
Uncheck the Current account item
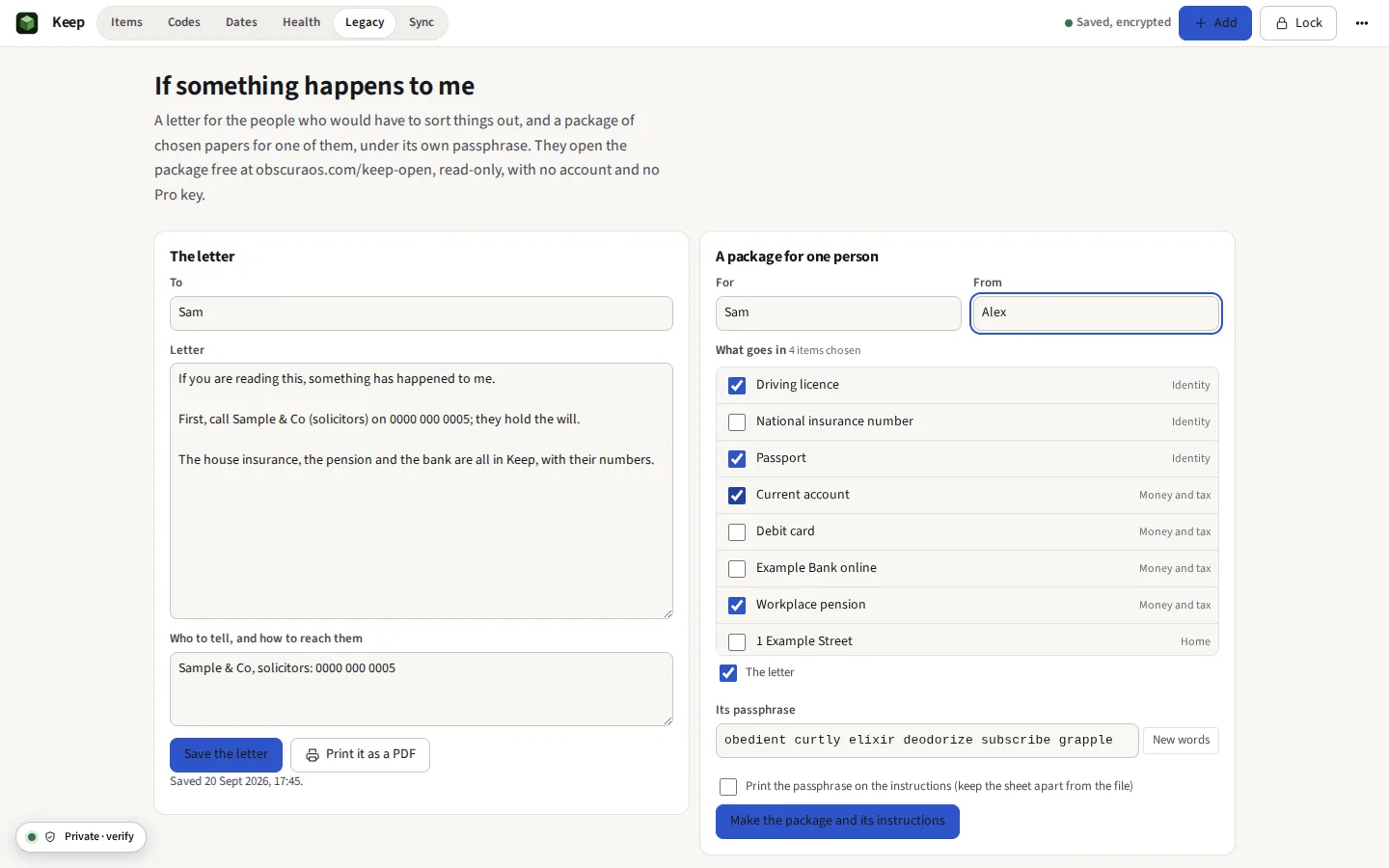click(x=737, y=496)
